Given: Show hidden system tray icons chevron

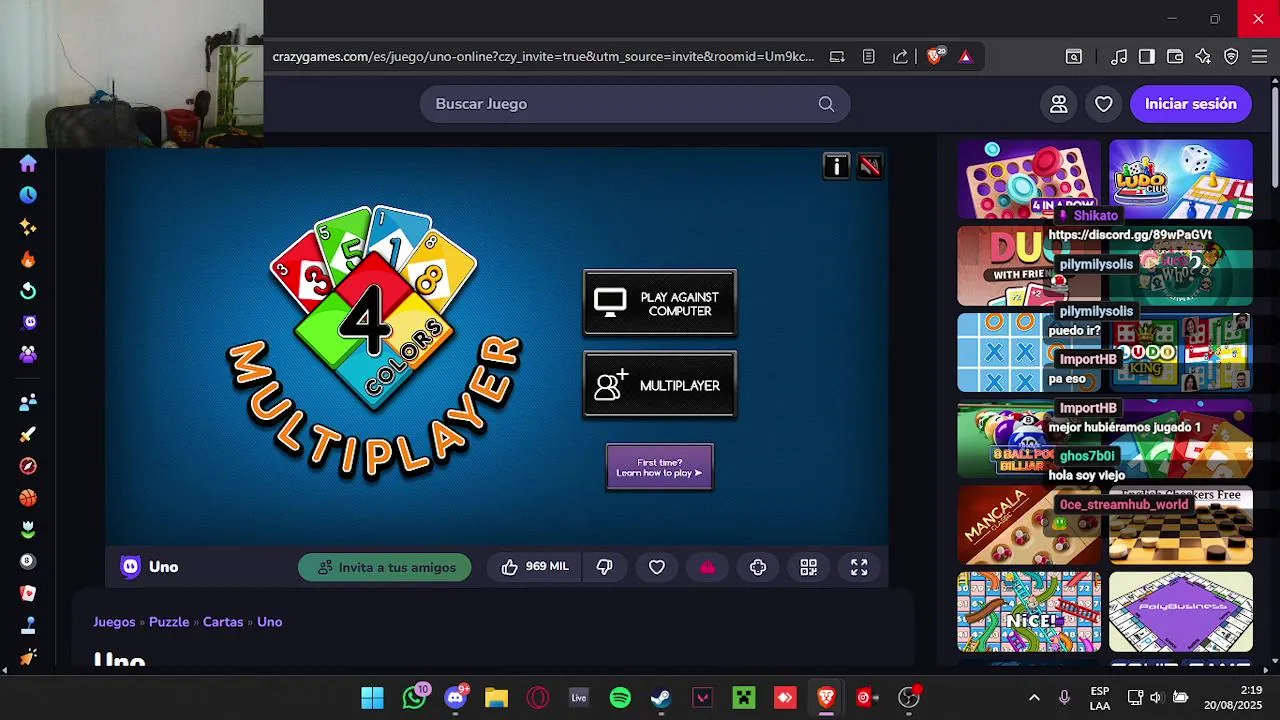Looking at the screenshot, I should coord(1034,698).
